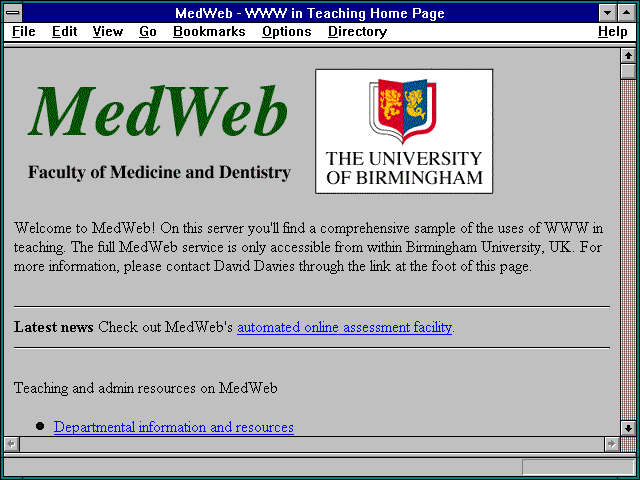Click the MedWeb title graphic
This screenshot has height=480, width=640.
point(158,111)
